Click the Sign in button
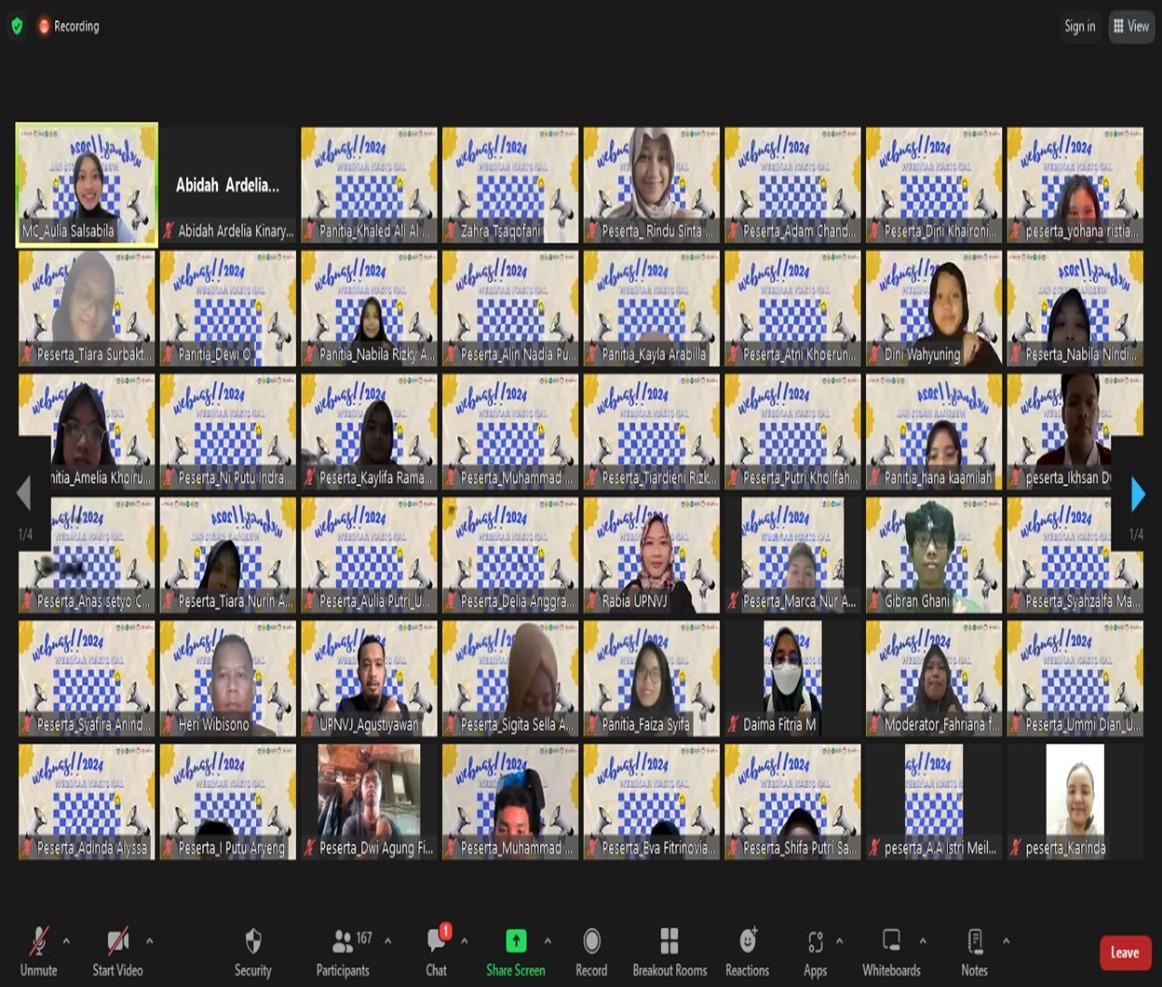1162x987 pixels. [1079, 27]
